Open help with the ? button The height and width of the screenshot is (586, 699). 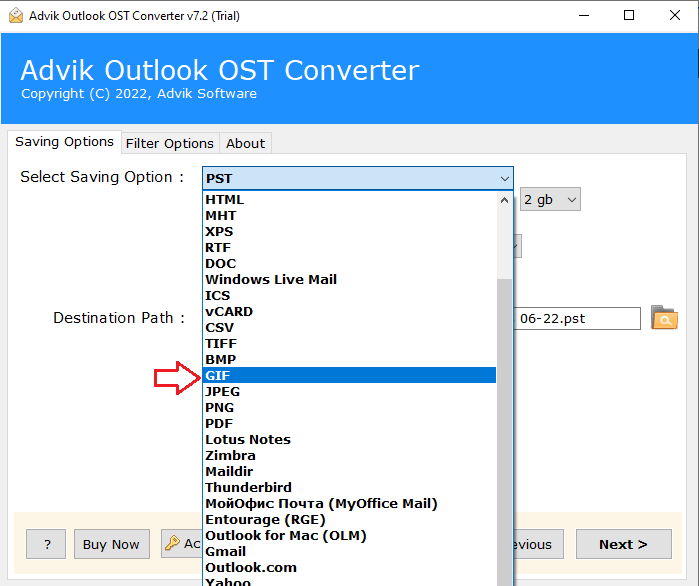pos(46,544)
